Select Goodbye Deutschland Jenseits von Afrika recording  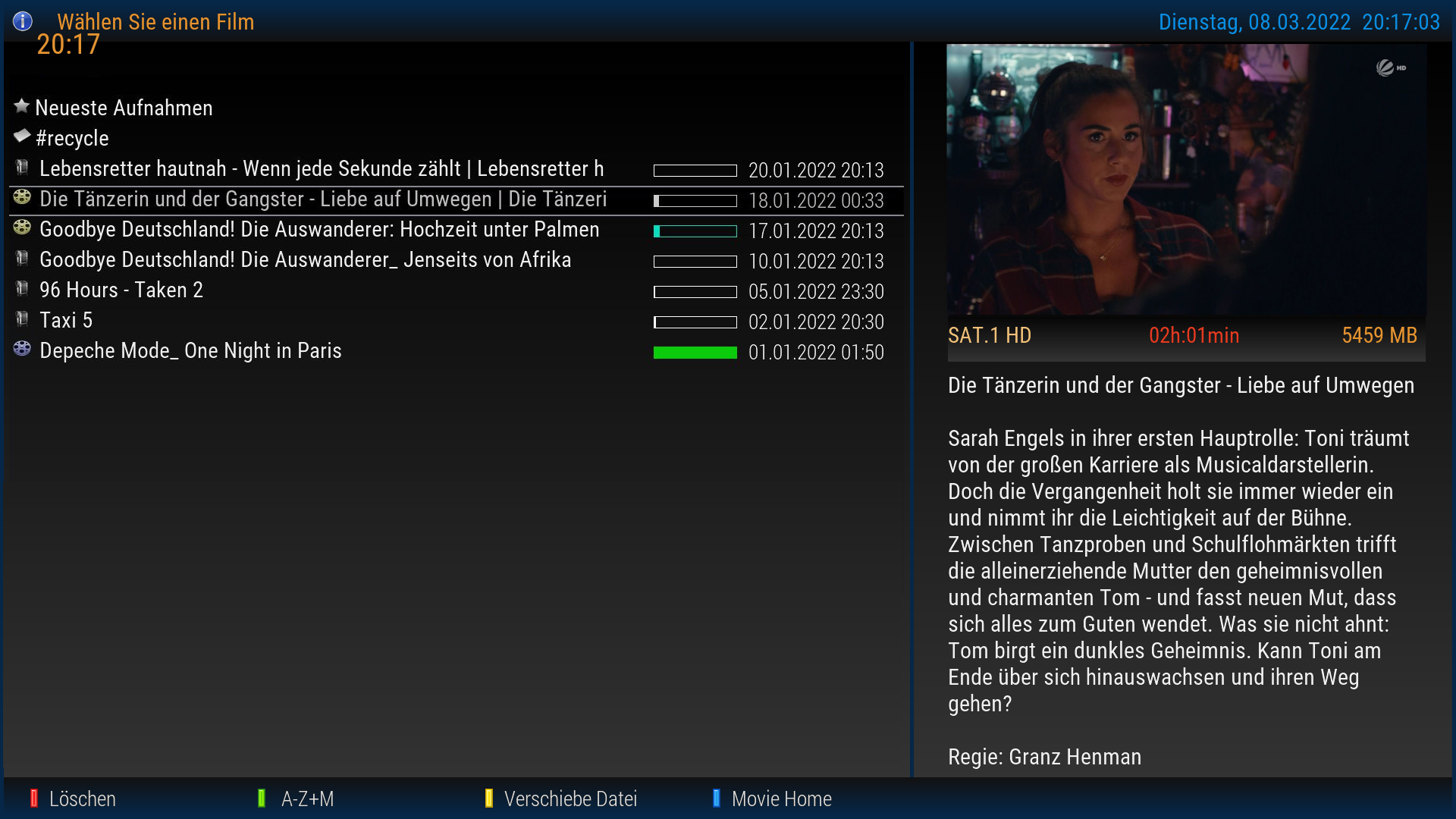tap(305, 259)
